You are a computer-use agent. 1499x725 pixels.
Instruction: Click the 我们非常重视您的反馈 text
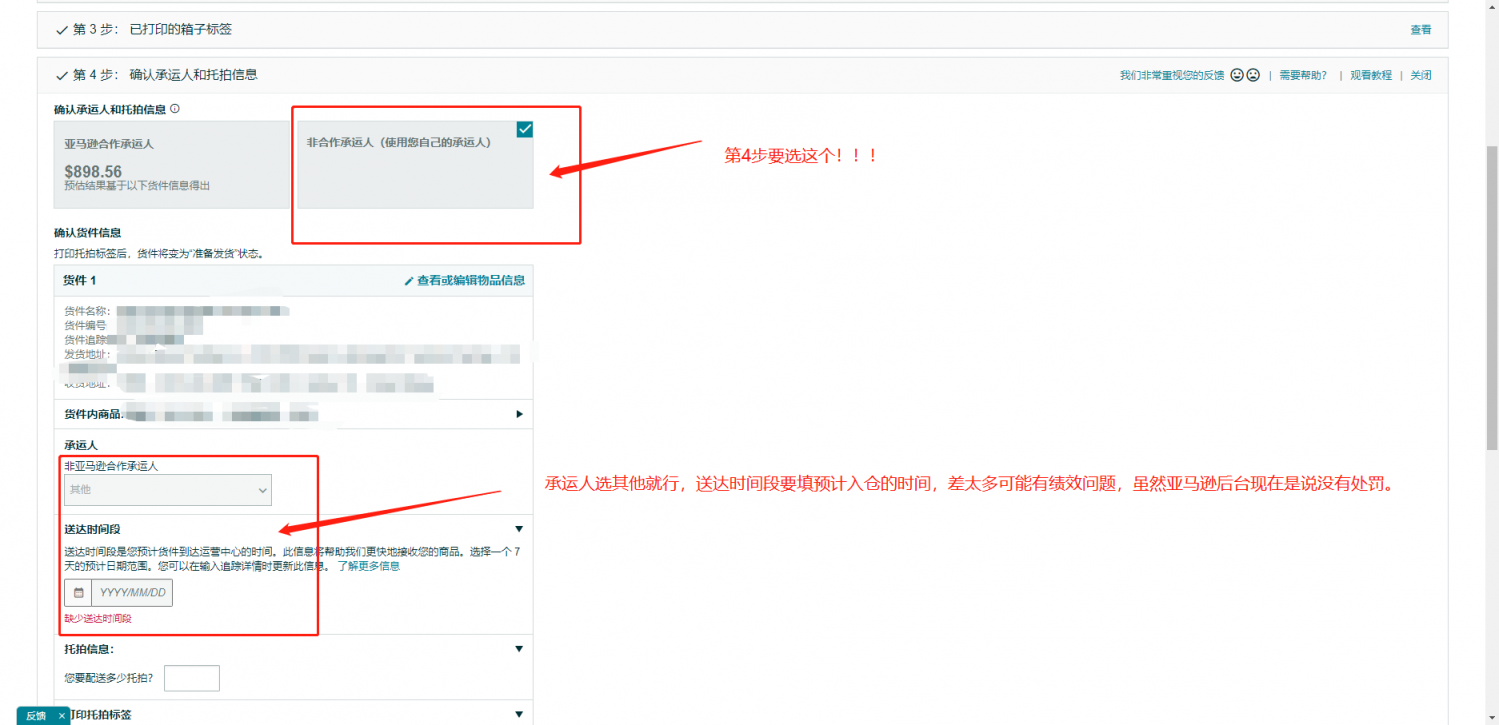[1172, 75]
